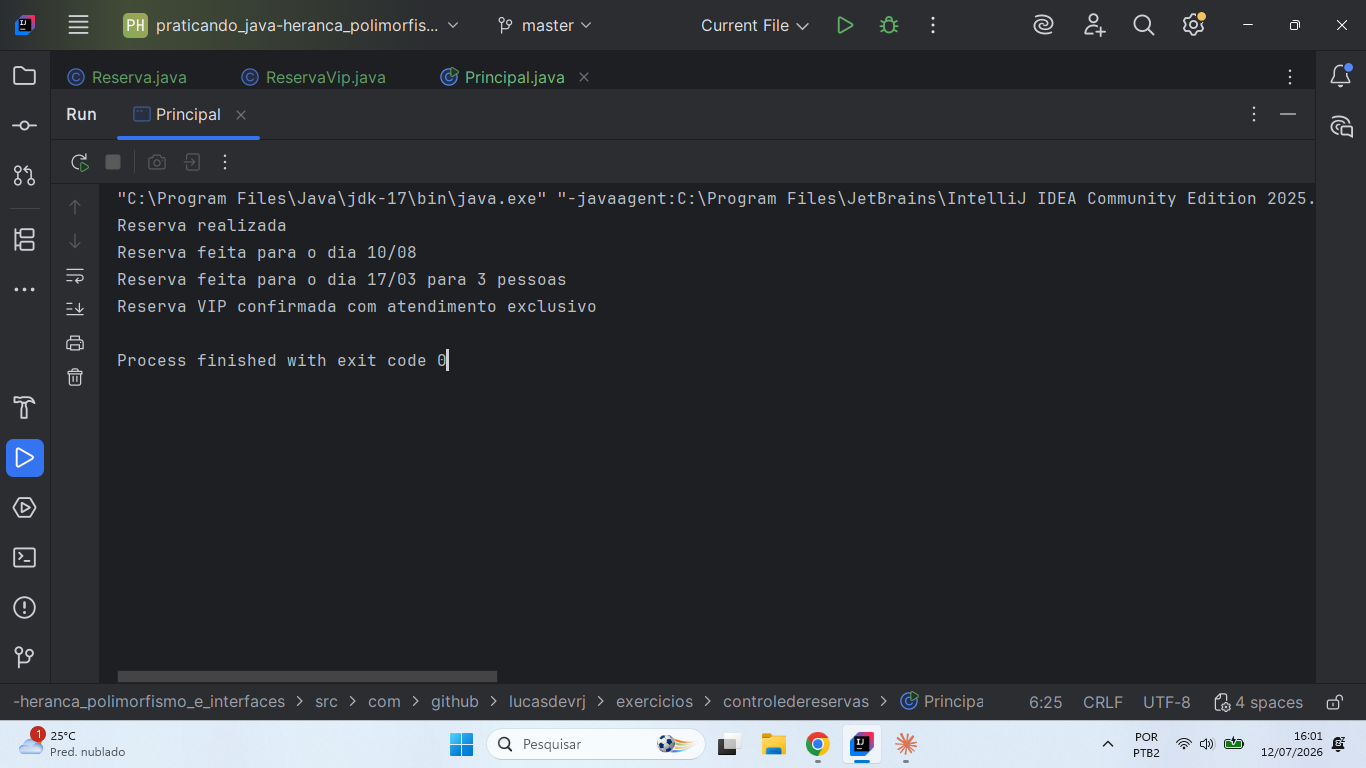Rerun the Principal program
The height and width of the screenshot is (768, 1366).
pyautogui.click(x=80, y=162)
